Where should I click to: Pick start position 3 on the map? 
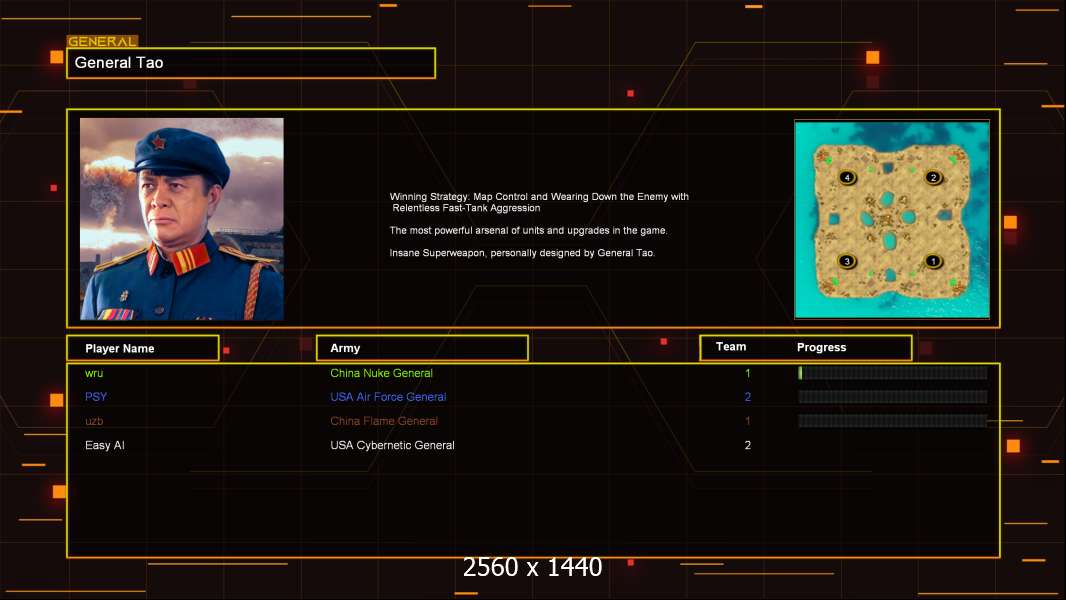(x=846, y=261)
